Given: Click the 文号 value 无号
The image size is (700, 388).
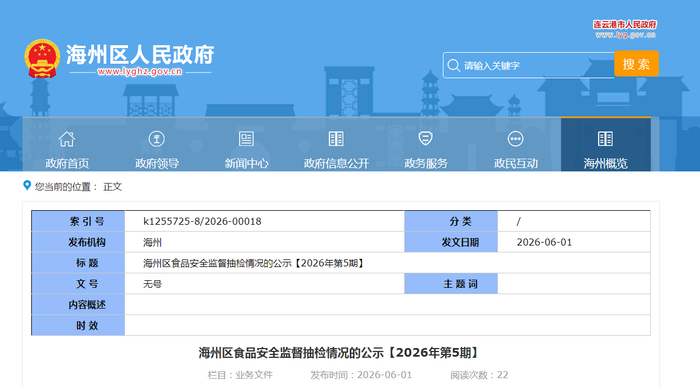Looking at the screenshot, I should [152, 284].
